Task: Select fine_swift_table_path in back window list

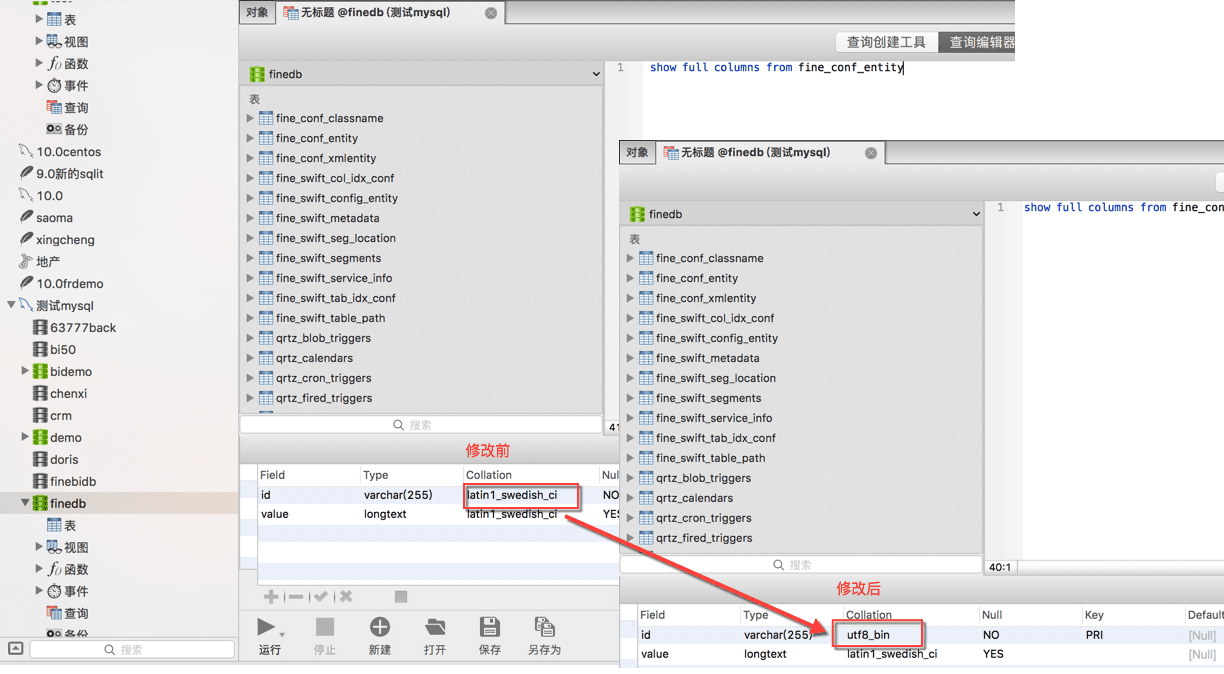Action: pos(330,318)
